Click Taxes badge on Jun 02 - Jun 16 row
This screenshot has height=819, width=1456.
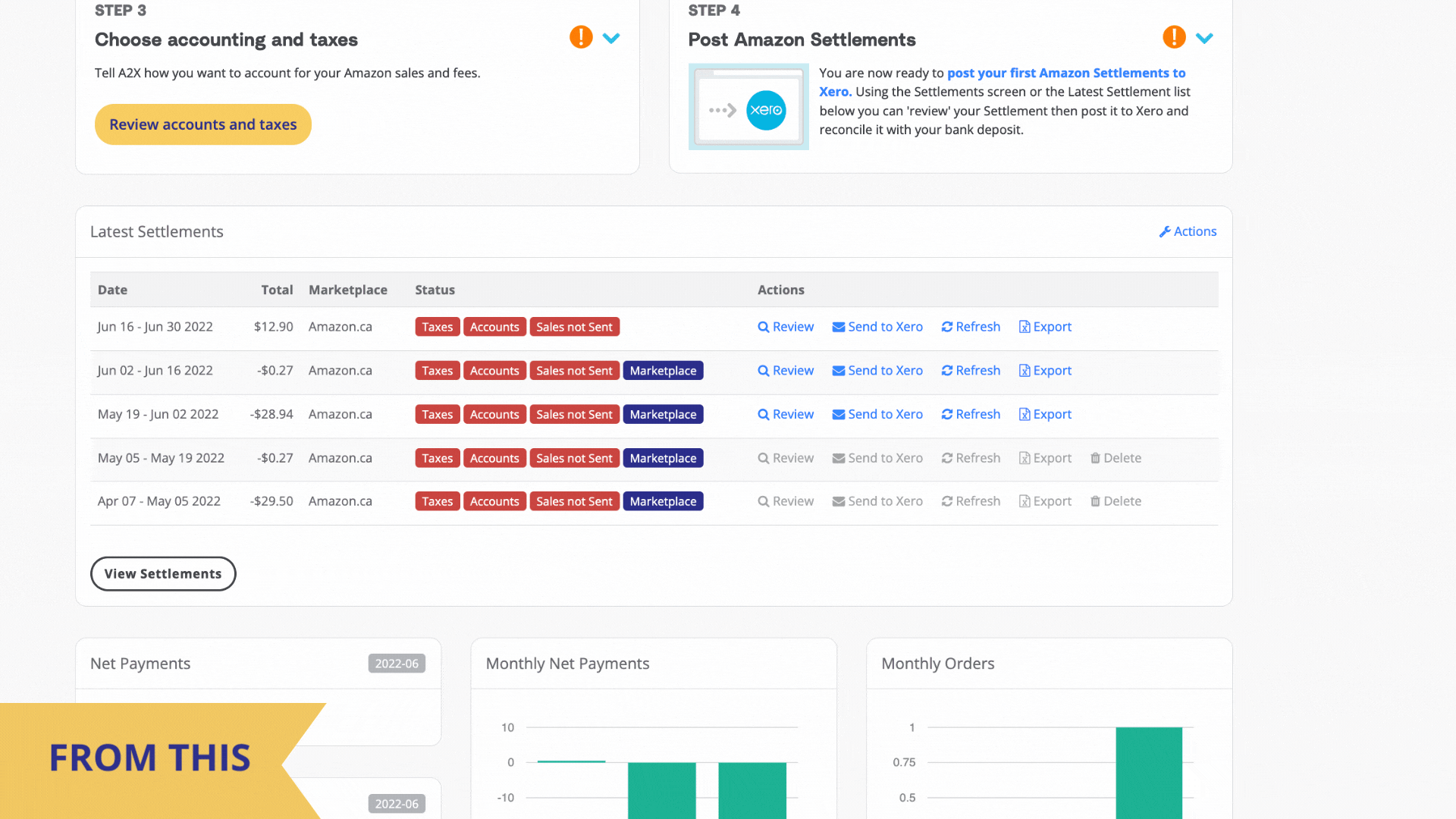click(438, 371)
